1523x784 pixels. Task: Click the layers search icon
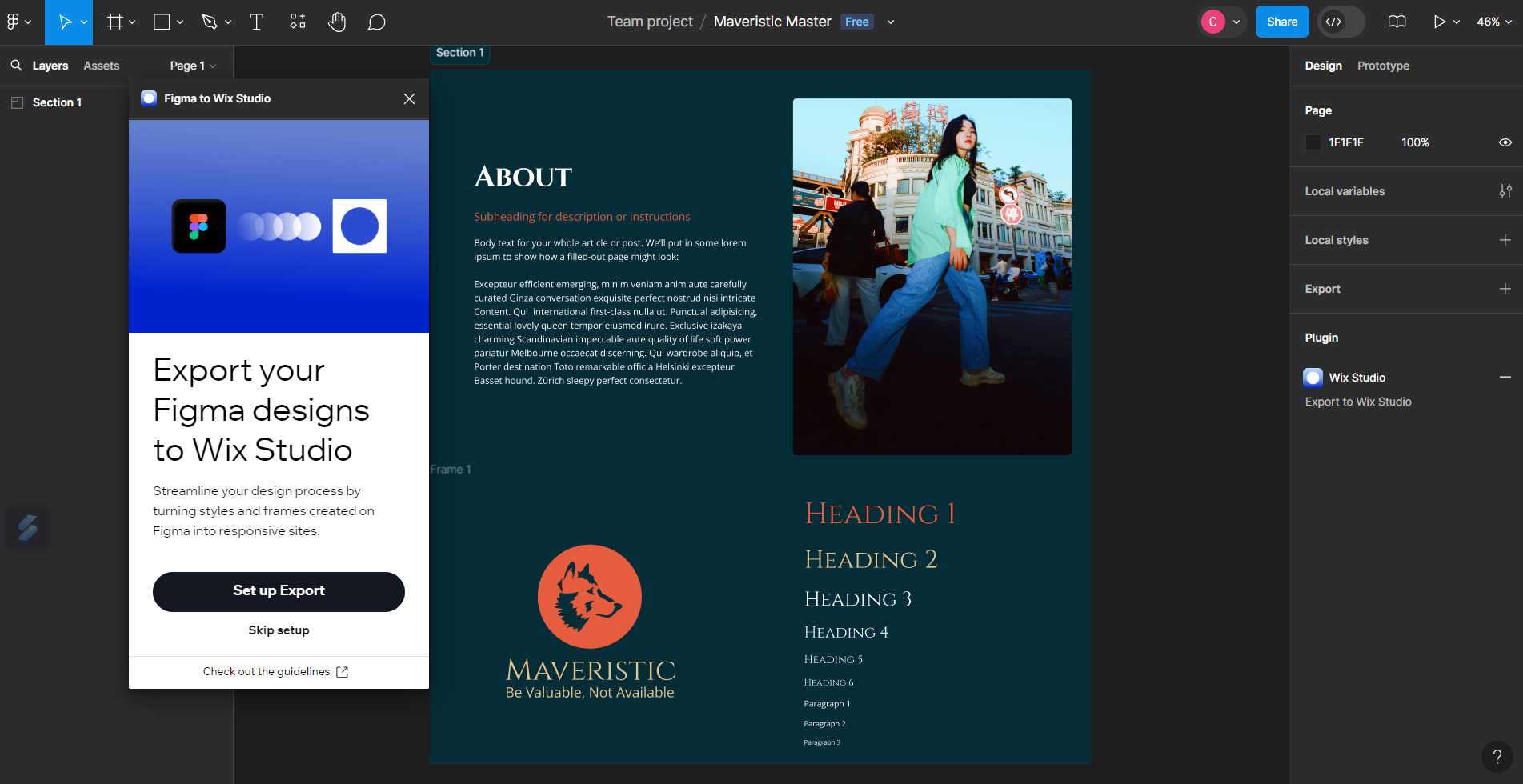[16, 65]
